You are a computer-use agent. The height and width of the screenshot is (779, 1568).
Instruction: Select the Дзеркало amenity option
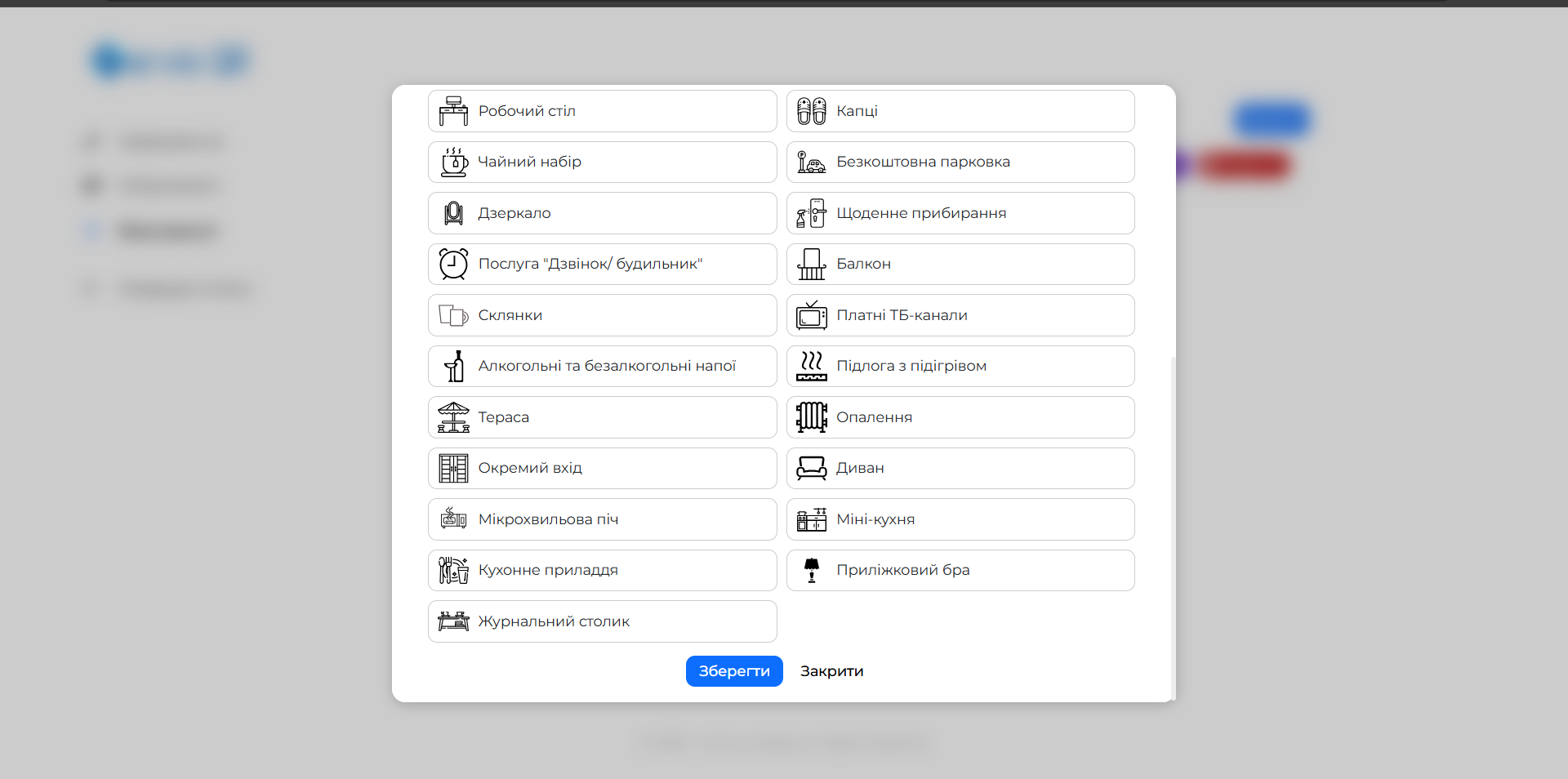[602, 213]
